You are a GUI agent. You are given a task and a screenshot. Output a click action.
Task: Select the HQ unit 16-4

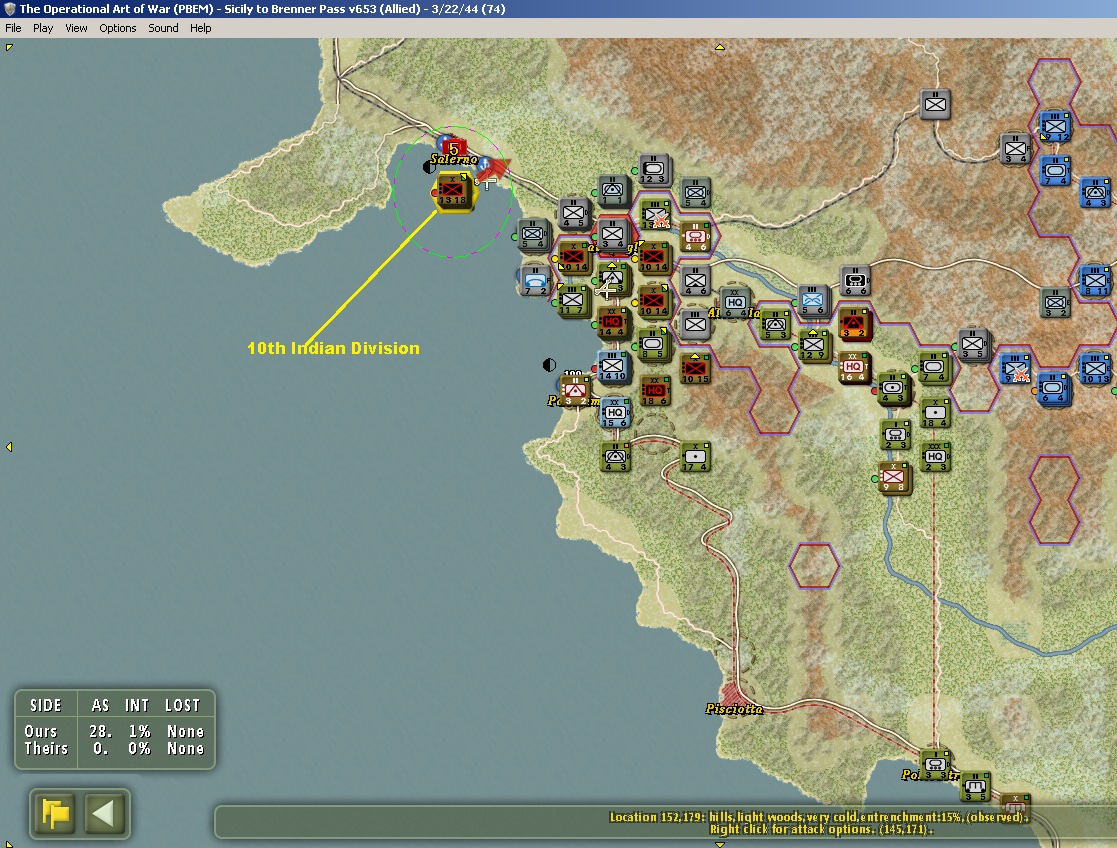[853, 367]
